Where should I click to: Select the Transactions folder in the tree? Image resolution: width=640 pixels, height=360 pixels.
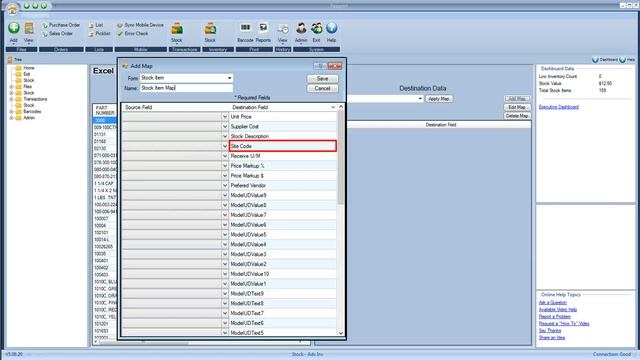pos(31,99)
